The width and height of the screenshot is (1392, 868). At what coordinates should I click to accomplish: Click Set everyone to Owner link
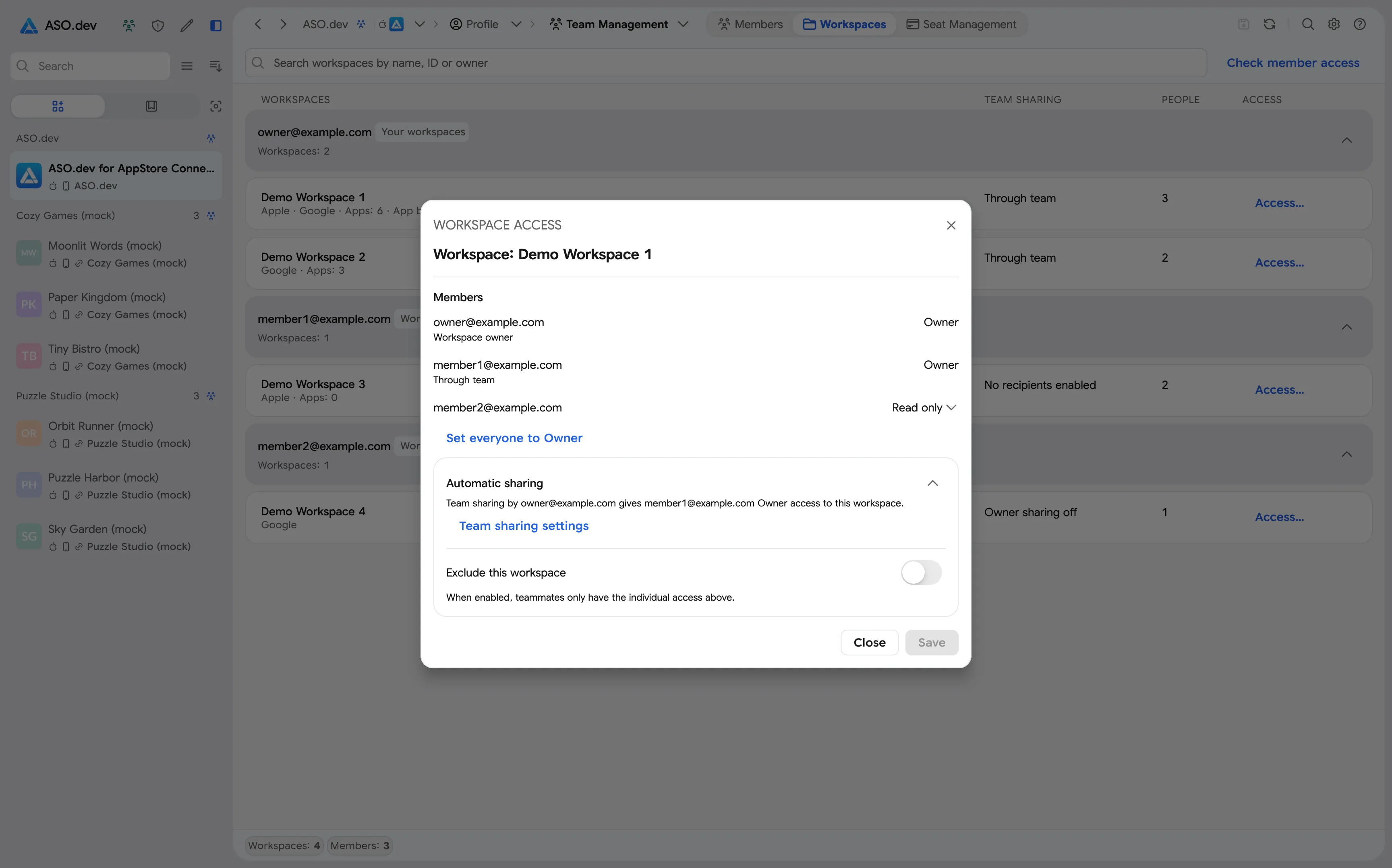click(514, 438)
